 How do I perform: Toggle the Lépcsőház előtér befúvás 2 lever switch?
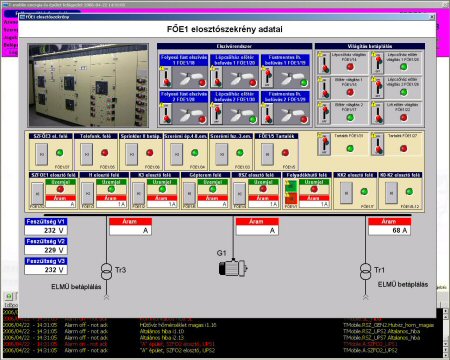216,114
